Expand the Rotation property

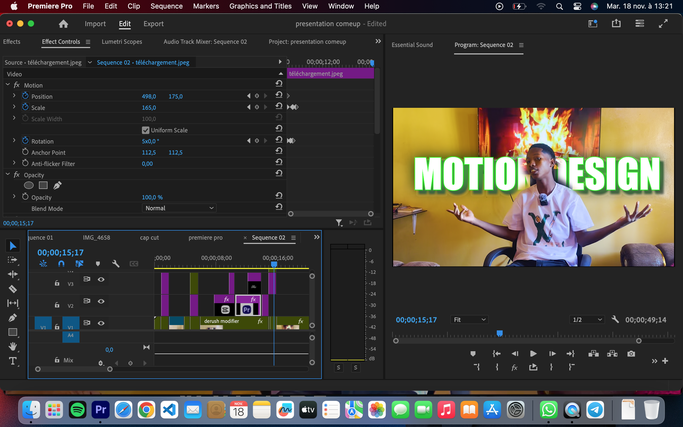coord(14,141)
